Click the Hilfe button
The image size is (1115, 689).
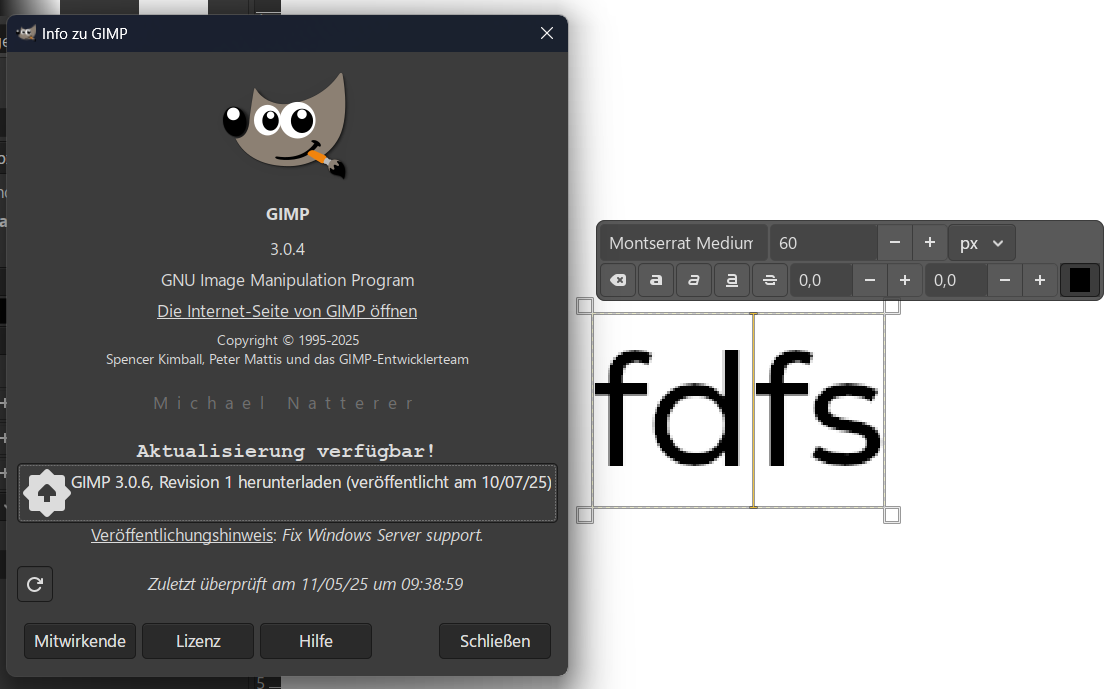click(x=316, y=641)
